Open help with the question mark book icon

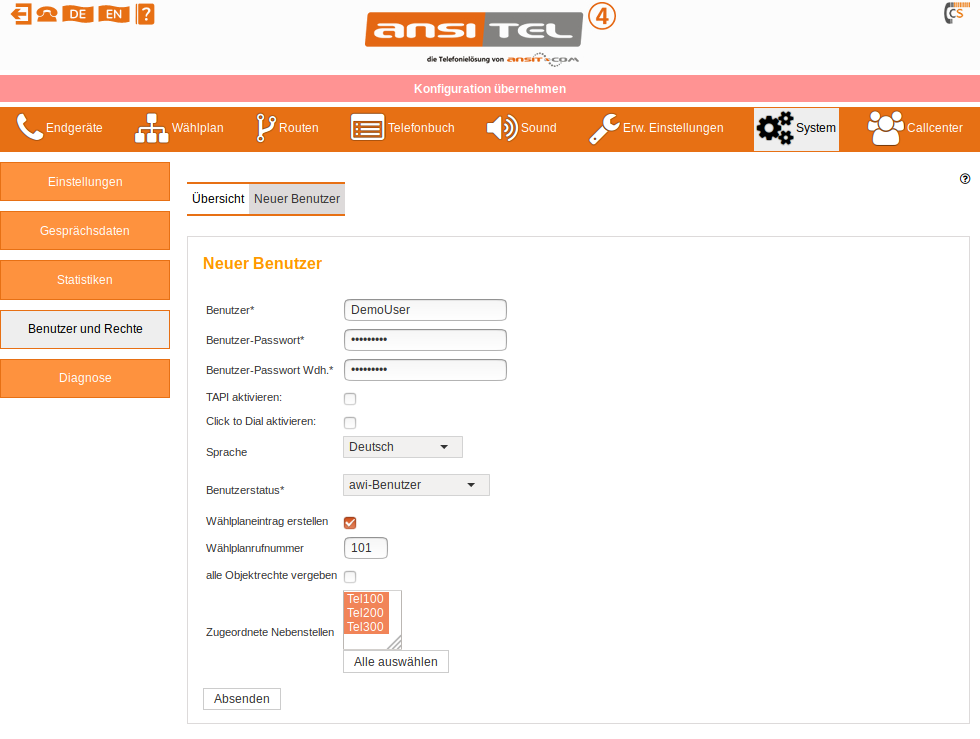(x=145, y=14)
